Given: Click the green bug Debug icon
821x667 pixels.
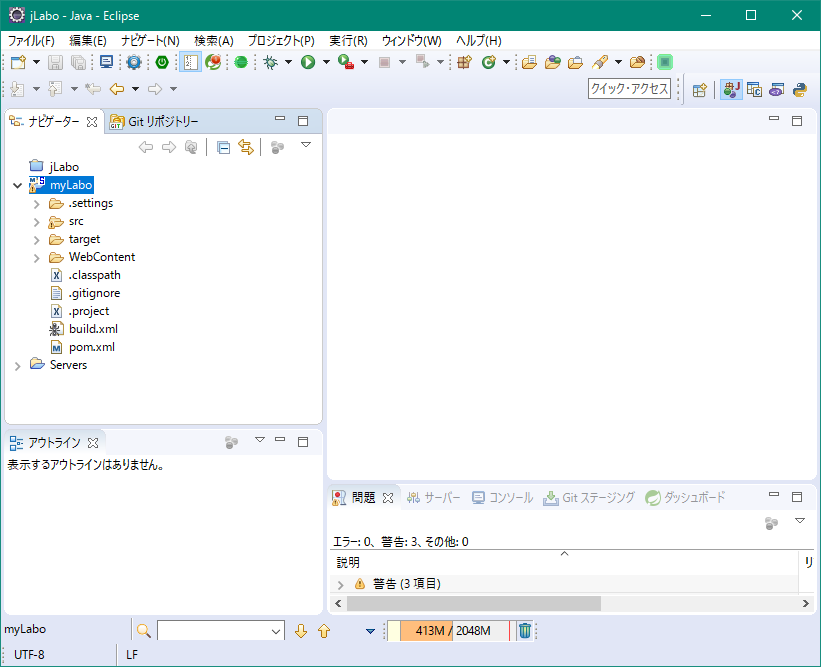Looking at the screenshot, I should (270, 62).
